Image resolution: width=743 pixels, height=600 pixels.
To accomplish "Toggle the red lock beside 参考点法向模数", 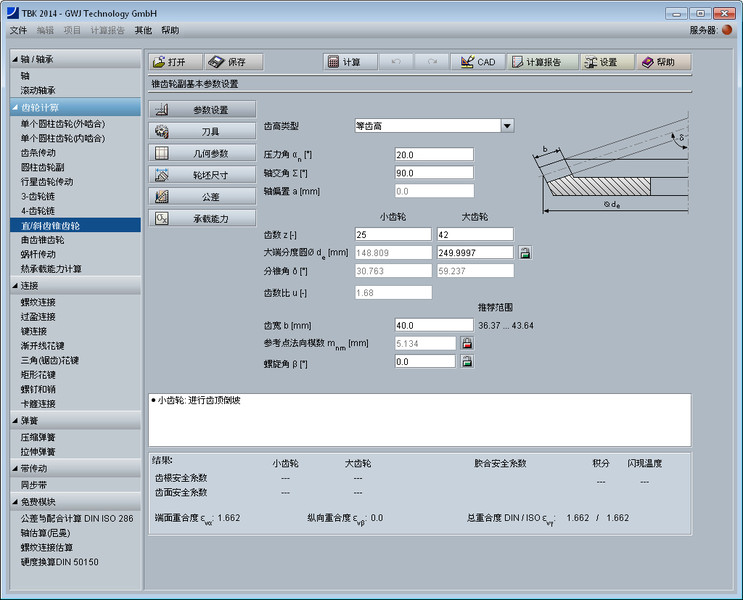I will click(x=466, y=343).
